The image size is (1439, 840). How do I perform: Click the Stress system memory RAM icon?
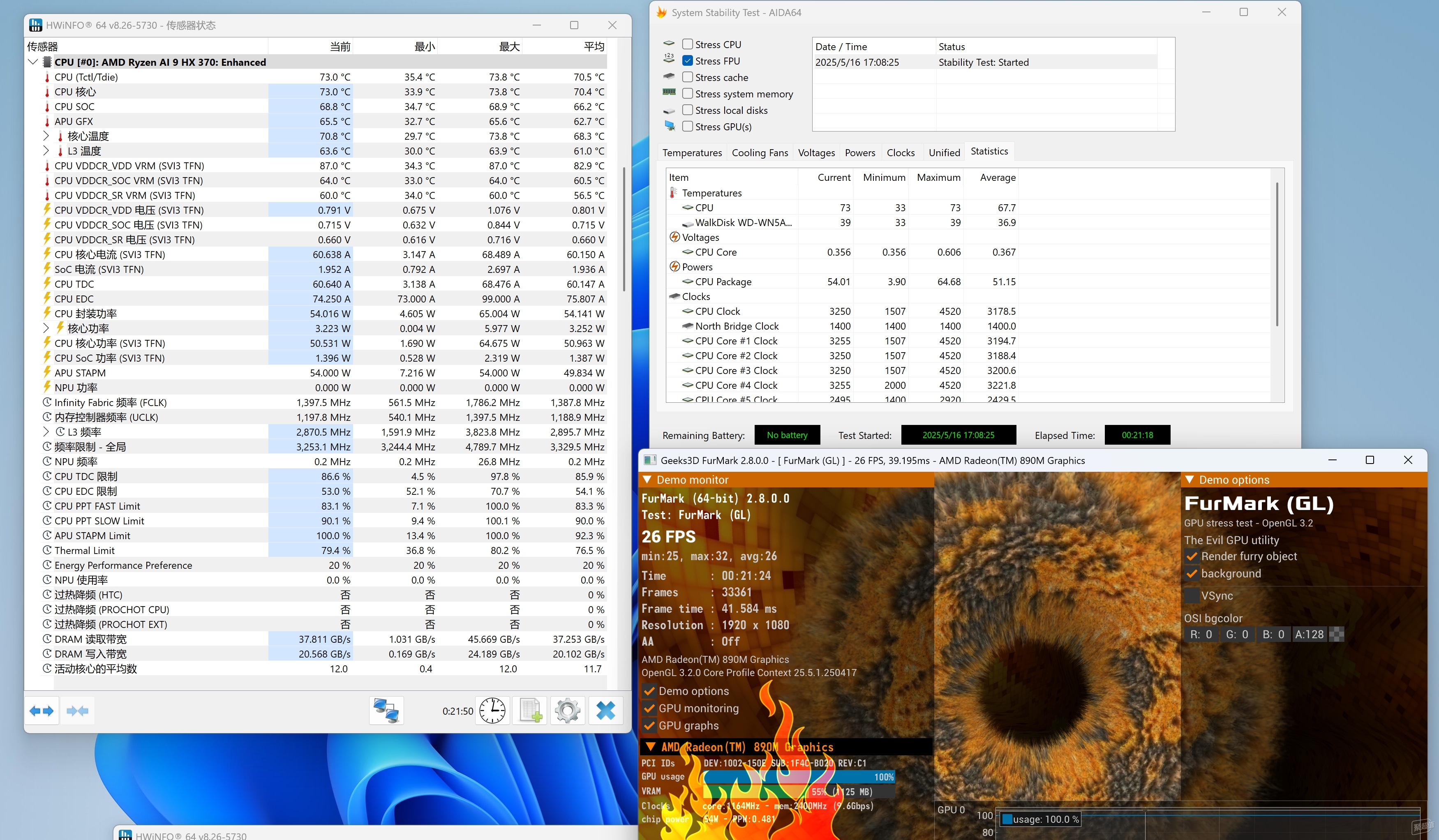click(x=669, y=92)
